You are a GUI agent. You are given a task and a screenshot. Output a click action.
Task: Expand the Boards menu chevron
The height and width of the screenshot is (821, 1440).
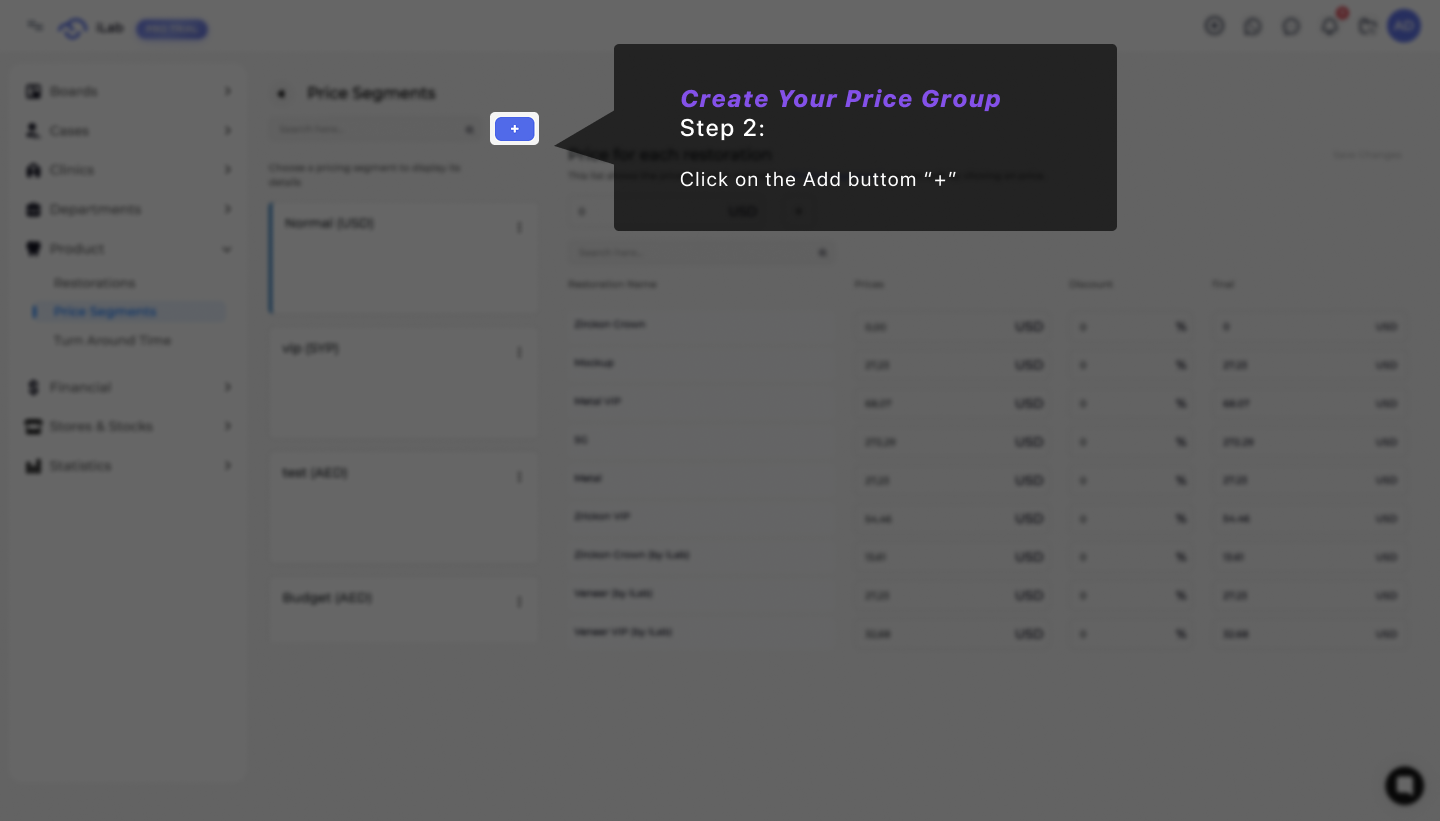coord(228,91)
